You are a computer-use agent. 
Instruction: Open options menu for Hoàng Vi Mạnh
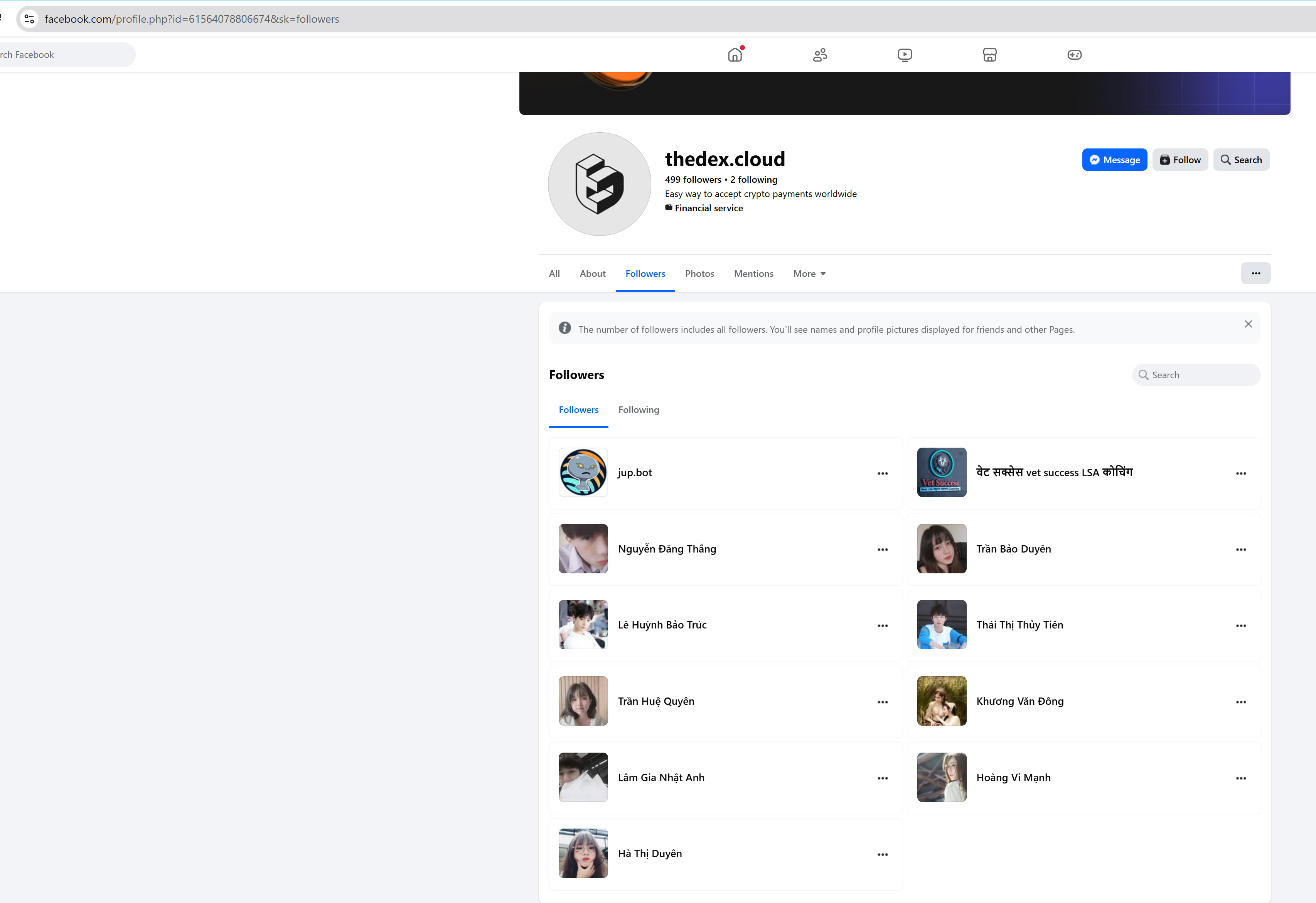(1241, 778)
